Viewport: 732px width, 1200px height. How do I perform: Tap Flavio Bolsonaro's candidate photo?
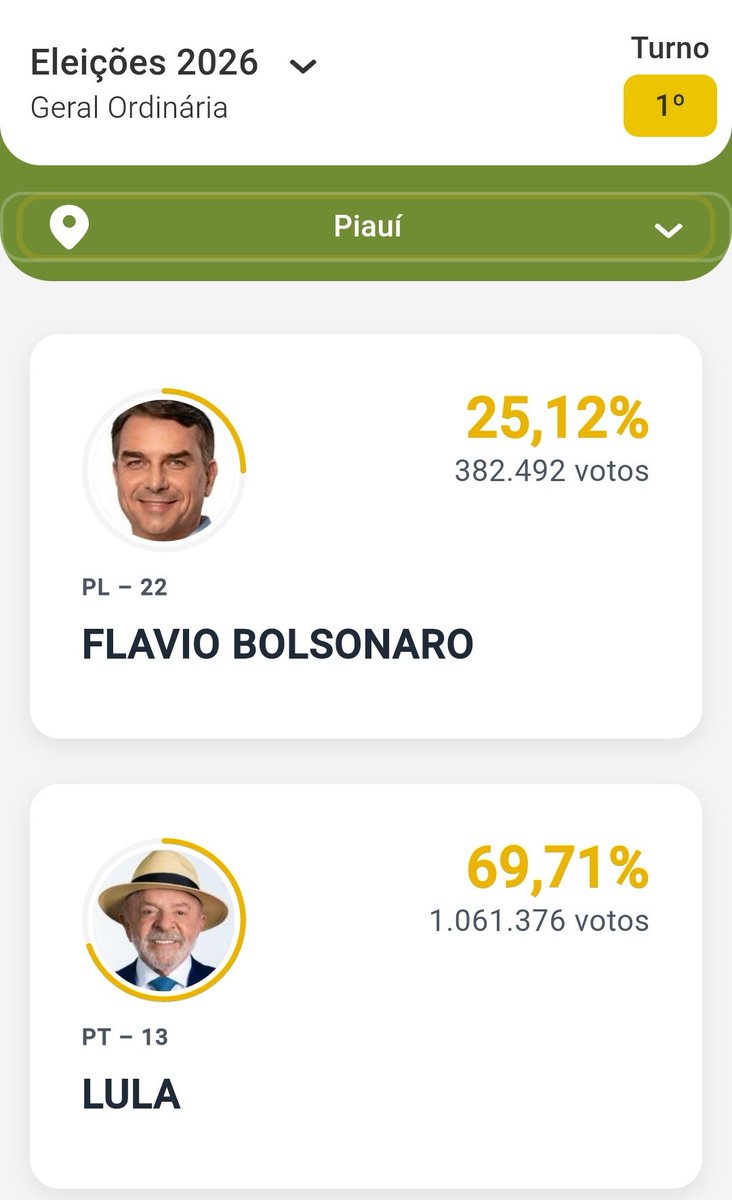tap(163, 468)
